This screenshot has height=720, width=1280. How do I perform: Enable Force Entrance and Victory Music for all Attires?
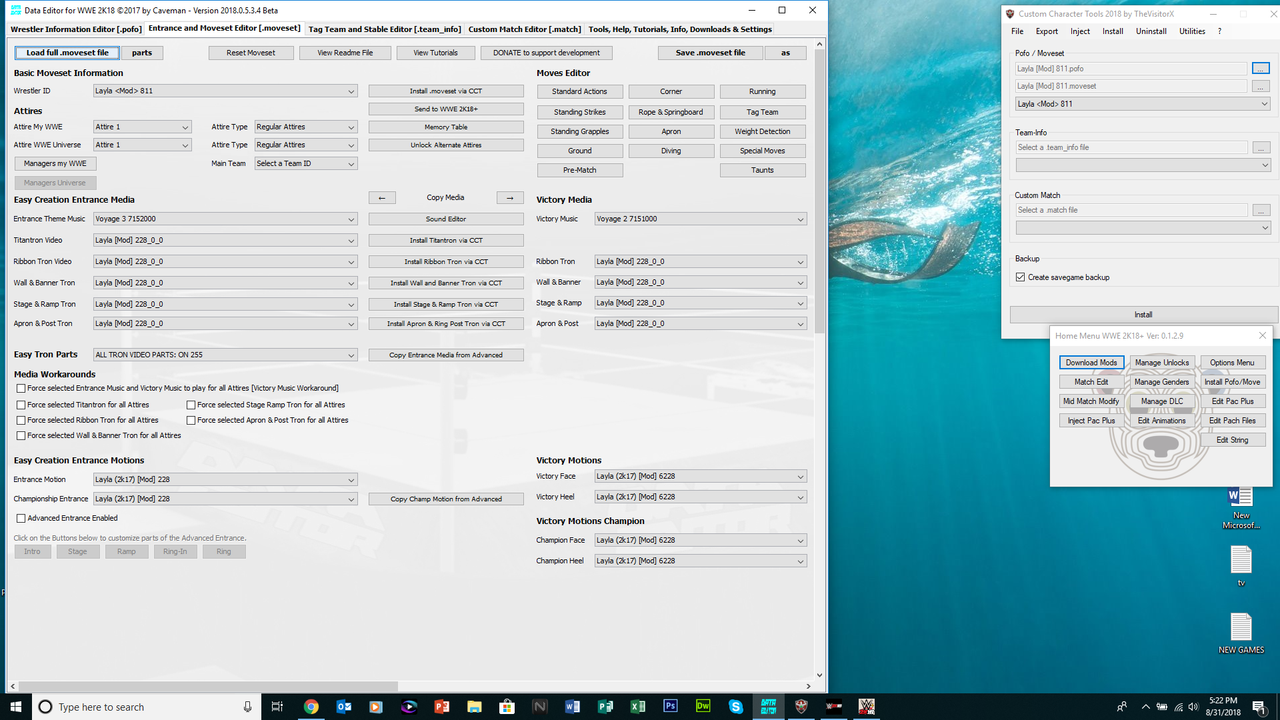pyautogui.click(x=21, y=388)
